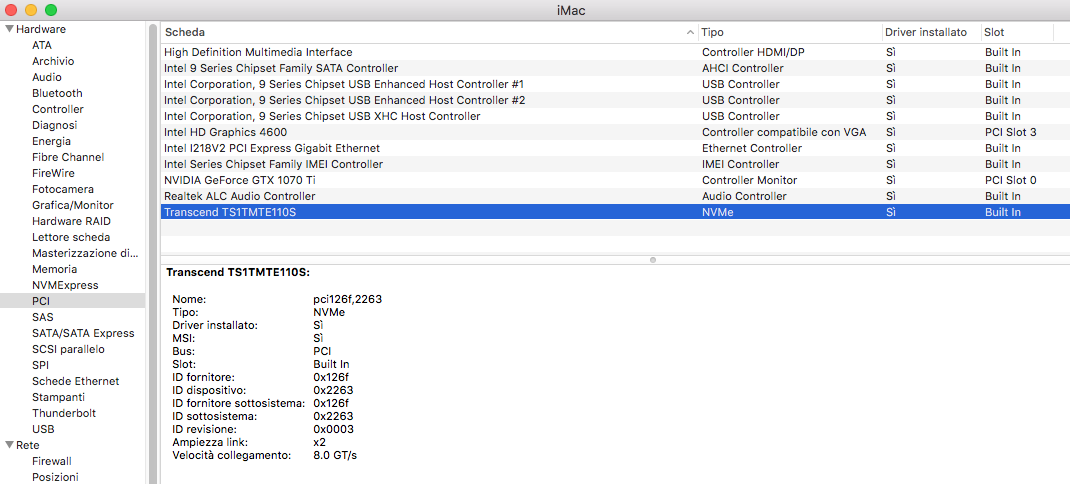Collapse the Hardware section triangle
1070x484 pixels.
point(9,29)
